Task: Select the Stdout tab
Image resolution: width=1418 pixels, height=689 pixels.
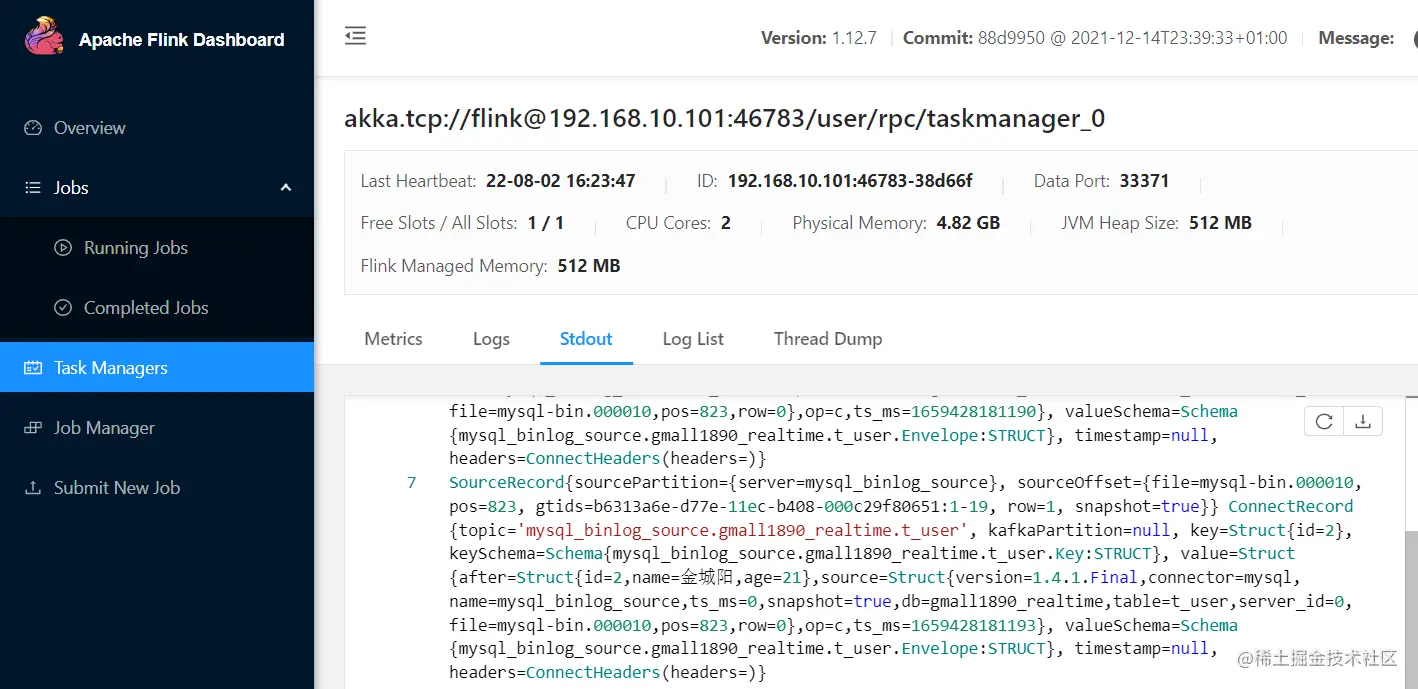Action: pyautogui.click(x=586, y=339)
